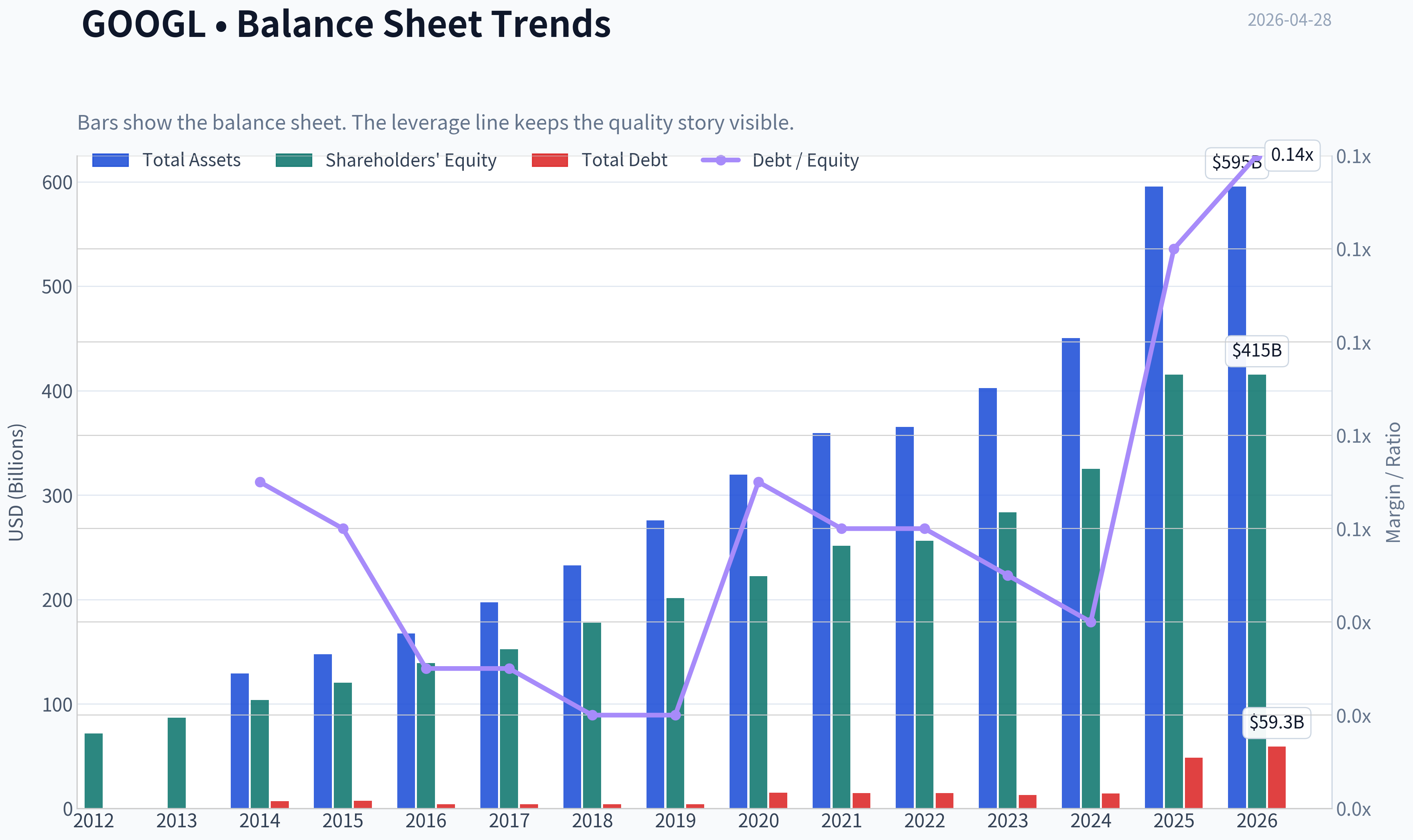This screenshot has width=1413, height=840.
Task: Click the $59.3B debt label
Action: [x=1276, y=723]
